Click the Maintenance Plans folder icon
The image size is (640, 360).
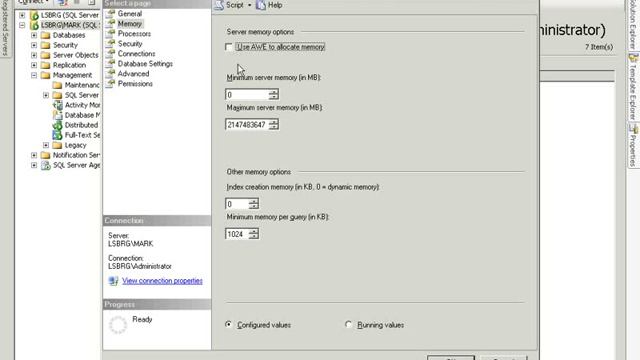point(58,85)
